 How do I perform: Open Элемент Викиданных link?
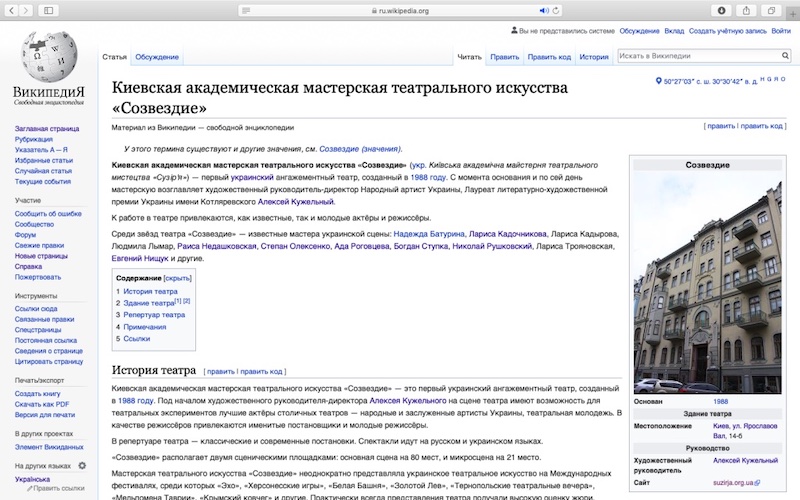(x=49, y=447)
